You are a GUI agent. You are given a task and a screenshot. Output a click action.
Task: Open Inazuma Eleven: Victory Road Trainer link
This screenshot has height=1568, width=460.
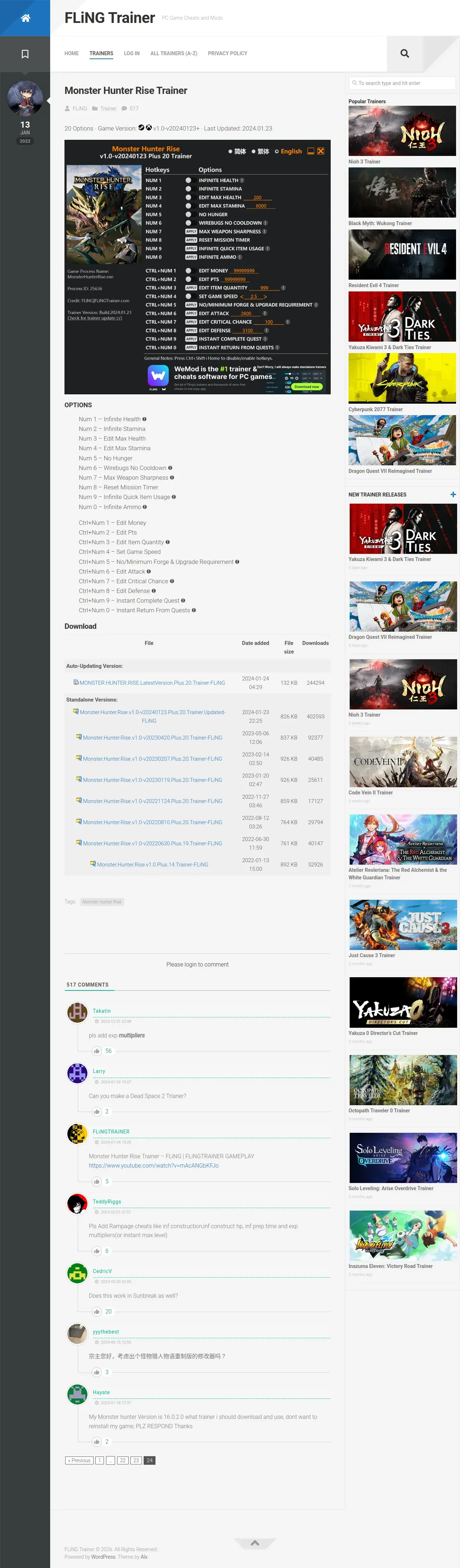click(x=390, y=1266)
